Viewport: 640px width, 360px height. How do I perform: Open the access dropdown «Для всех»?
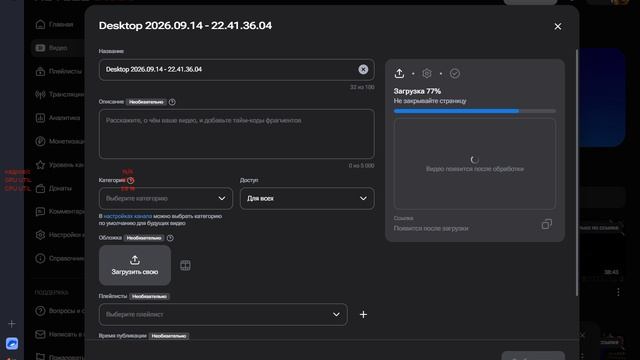tap(307, 198)
